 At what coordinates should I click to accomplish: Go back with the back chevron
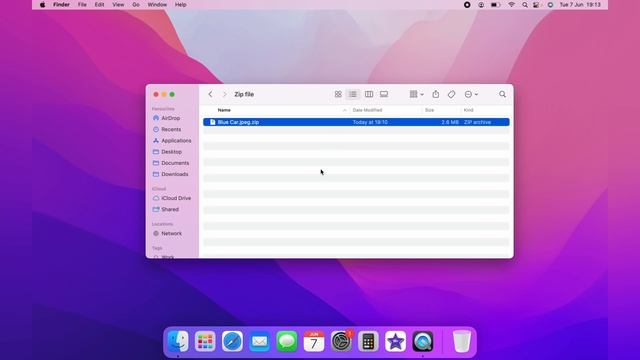click(x=210, y=94)
